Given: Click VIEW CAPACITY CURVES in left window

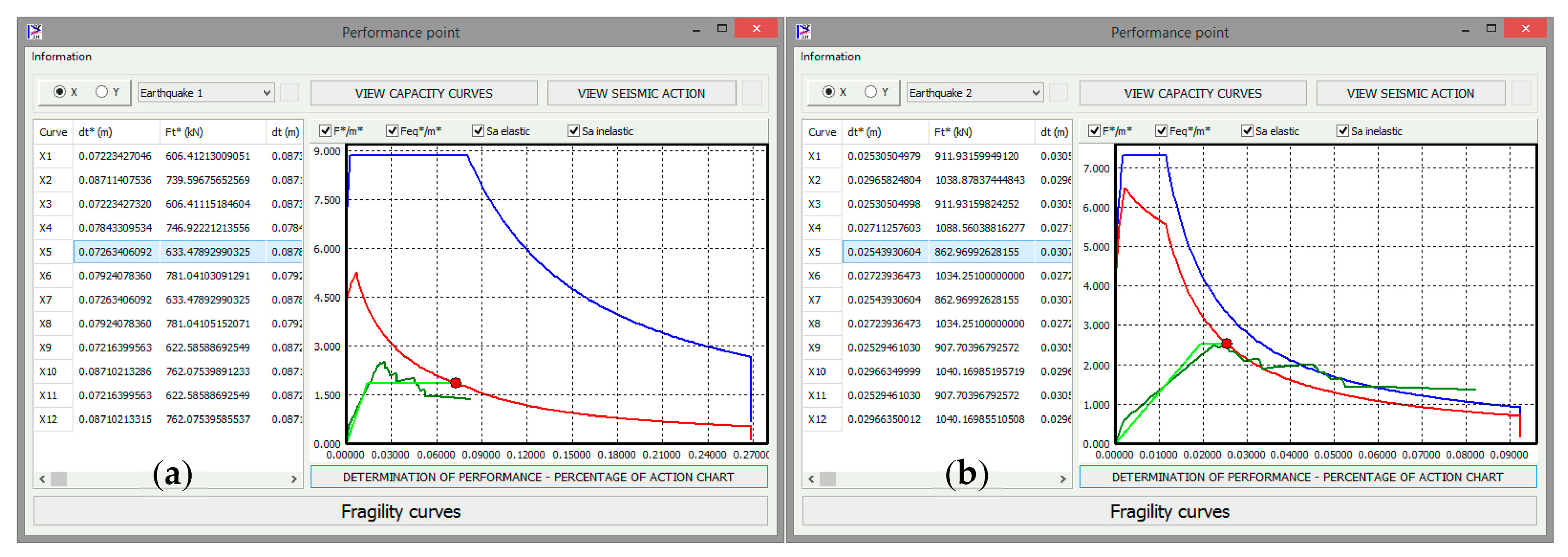Looking at the screenshot, I should (424, 93).
